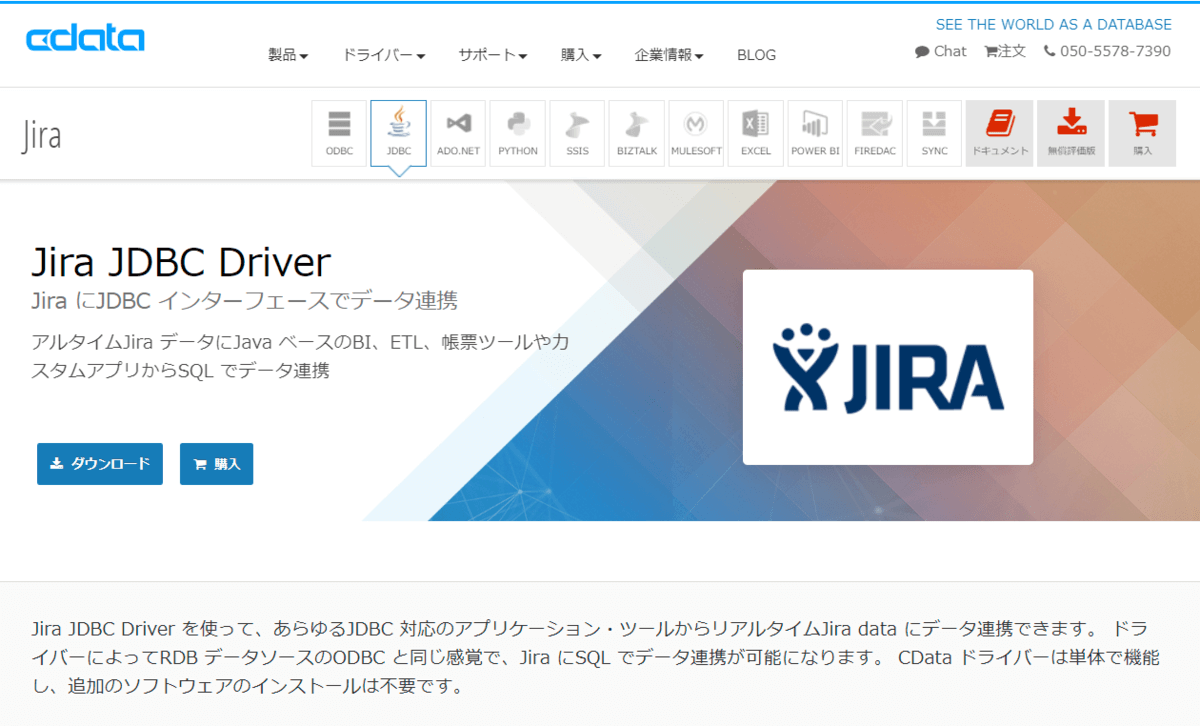Screen dimensions: 1200x726
Task: Open the BLOG menu item
Action: 756,55
